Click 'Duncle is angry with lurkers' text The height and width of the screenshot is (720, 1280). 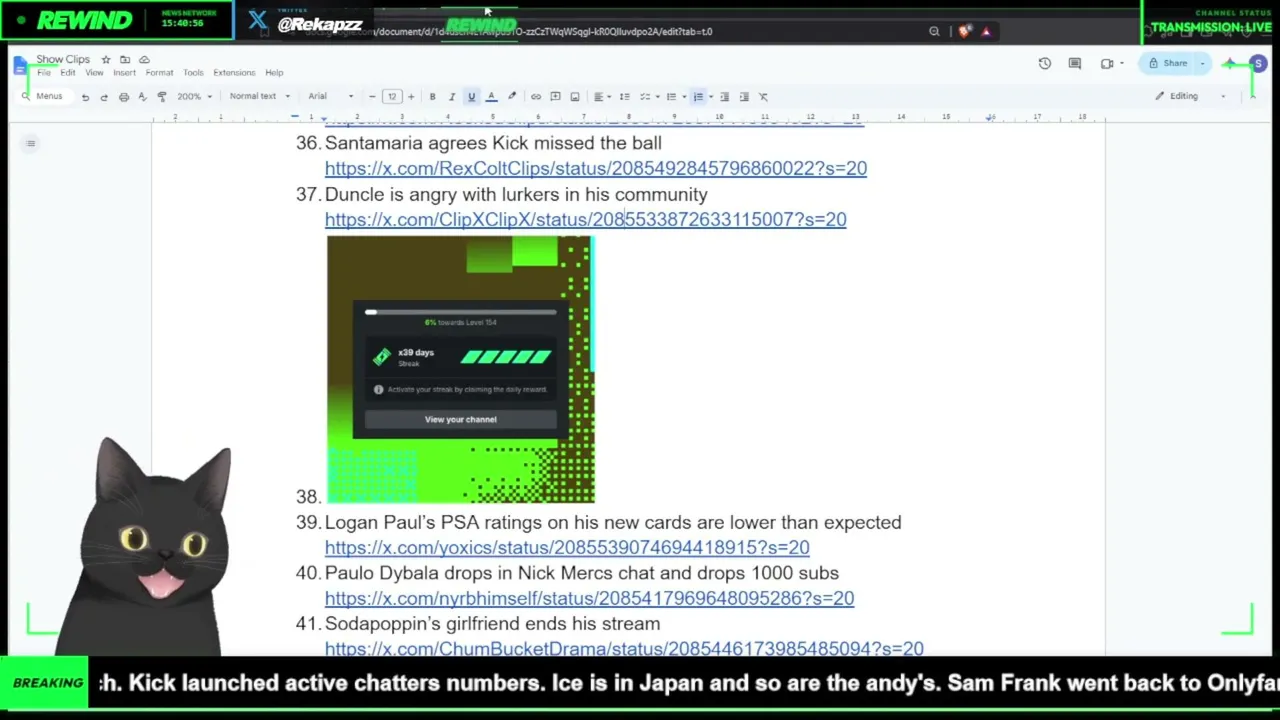tap(516, 194)
